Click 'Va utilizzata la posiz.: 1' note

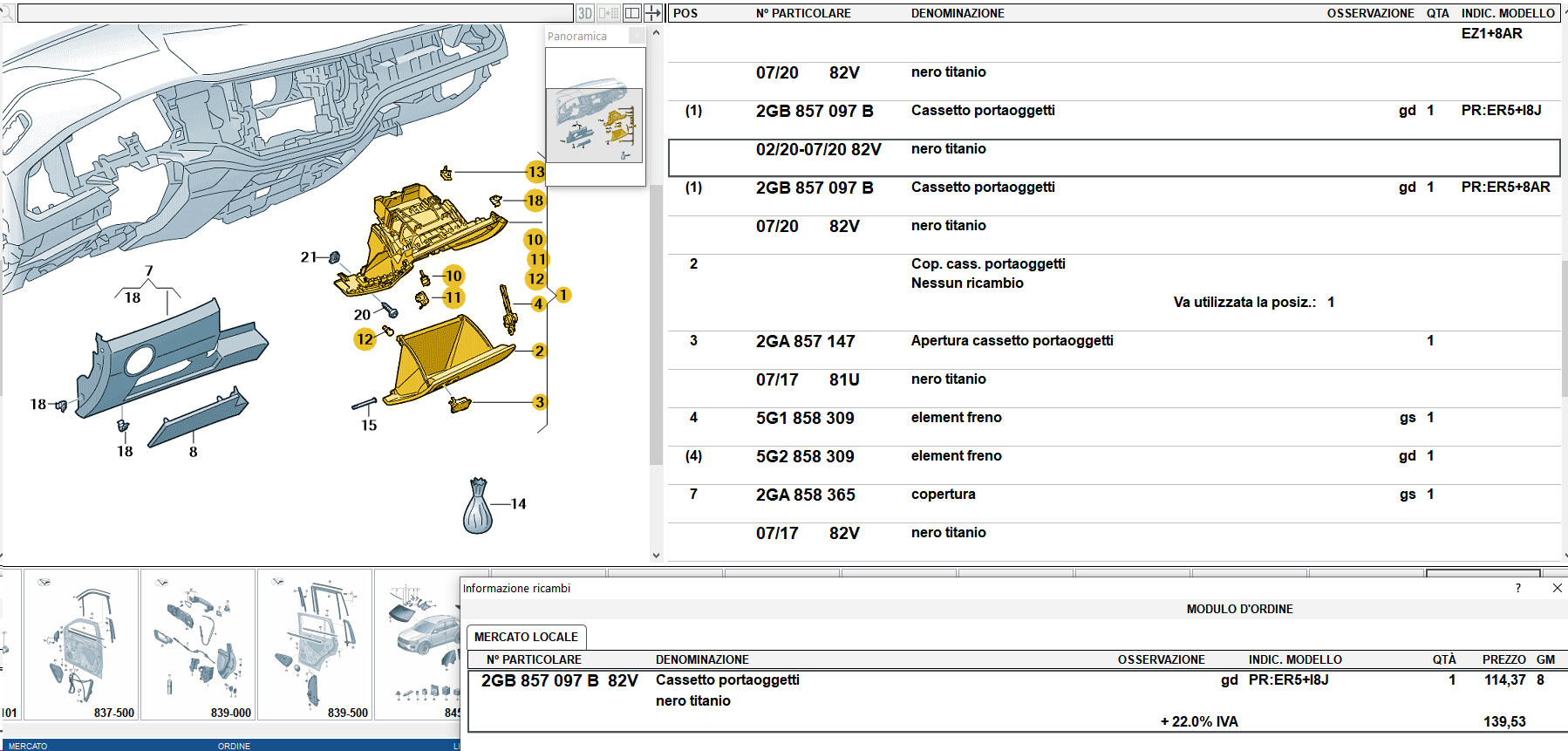[1254, 302]
